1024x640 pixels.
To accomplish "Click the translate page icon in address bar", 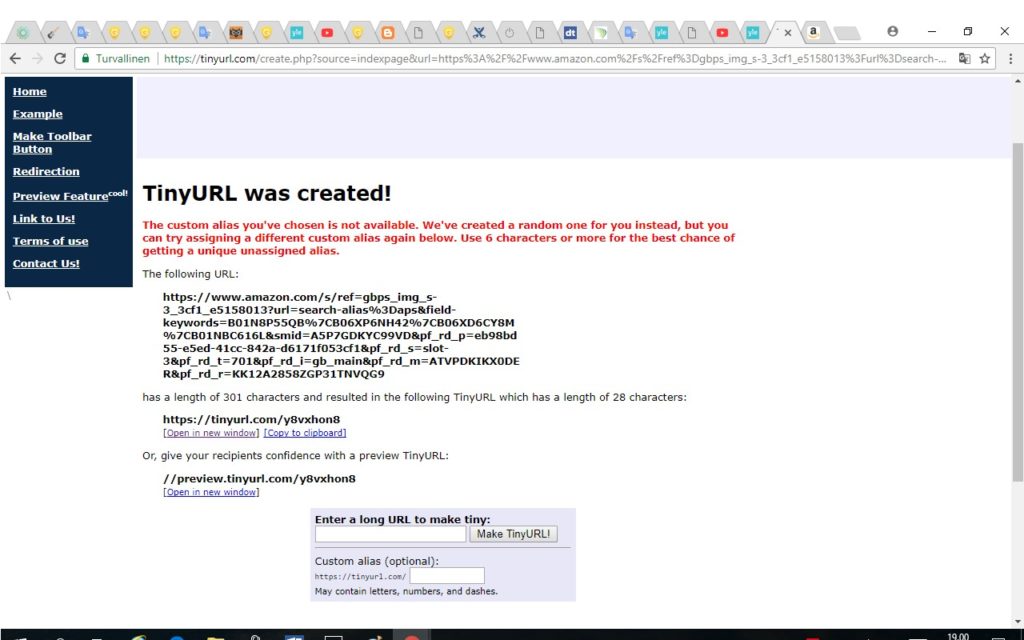I will tap(964, 59).
